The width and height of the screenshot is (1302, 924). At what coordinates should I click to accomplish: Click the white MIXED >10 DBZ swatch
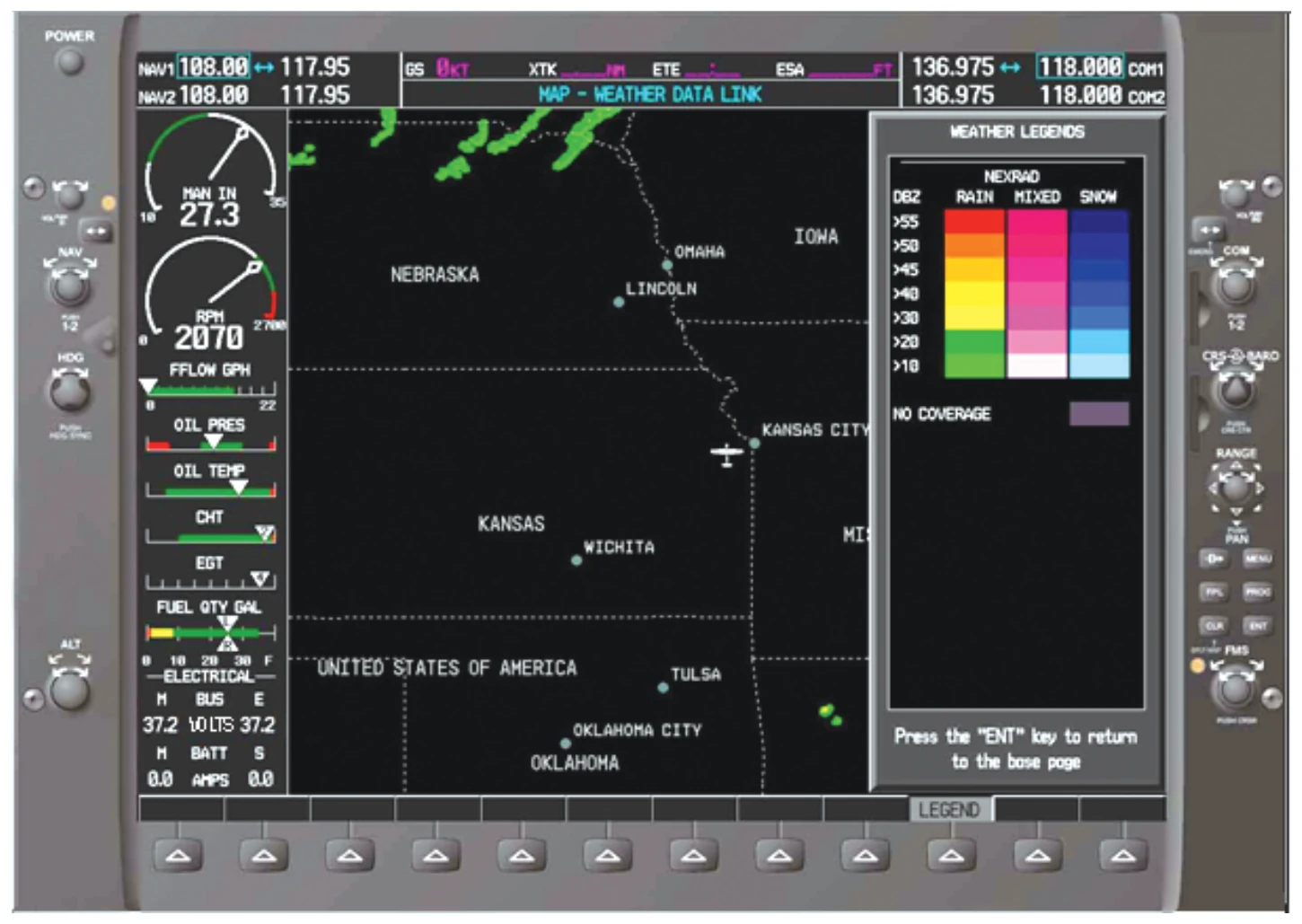pos(1037,365)
